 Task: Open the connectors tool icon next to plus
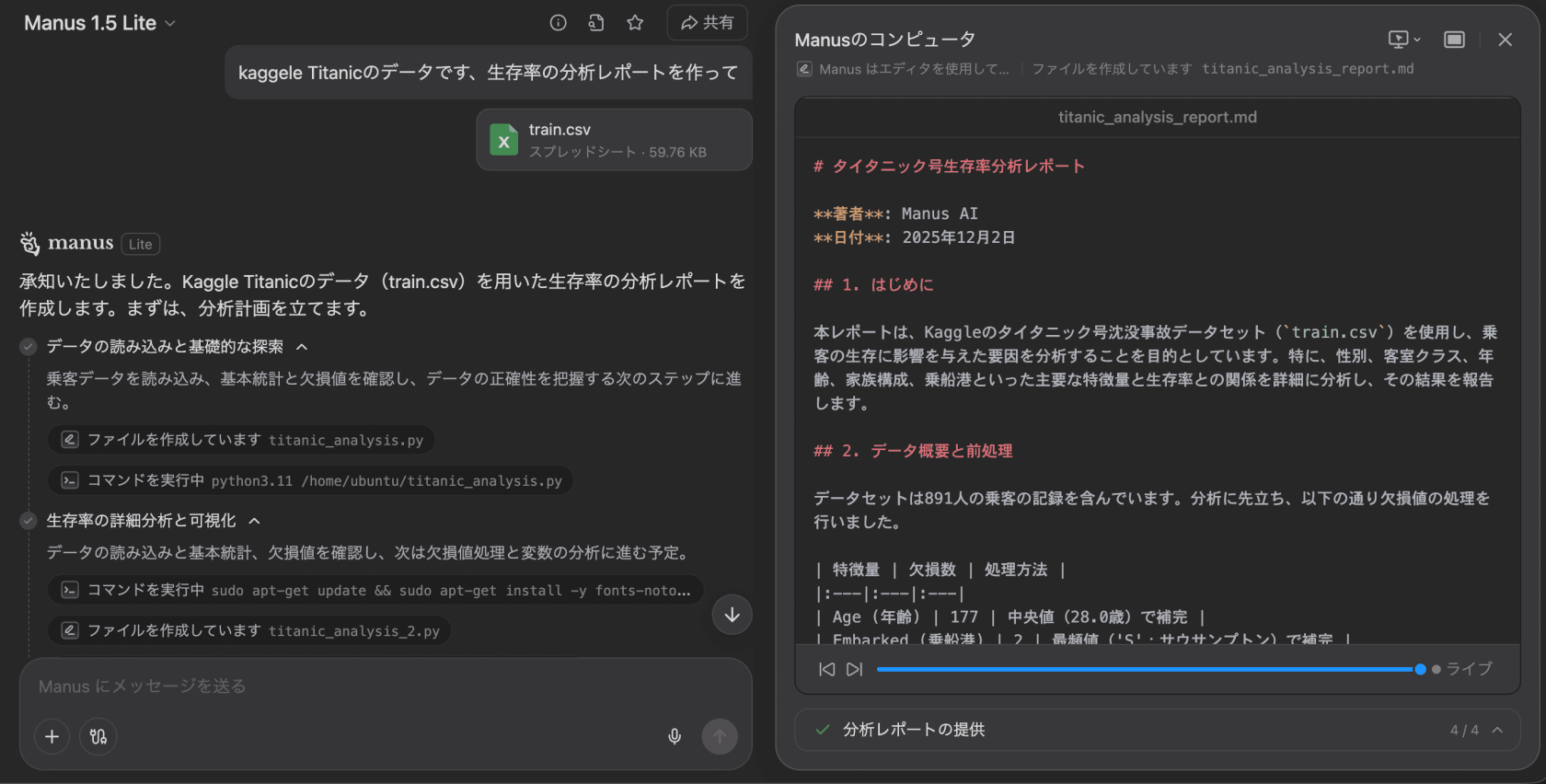coord(98,736)
